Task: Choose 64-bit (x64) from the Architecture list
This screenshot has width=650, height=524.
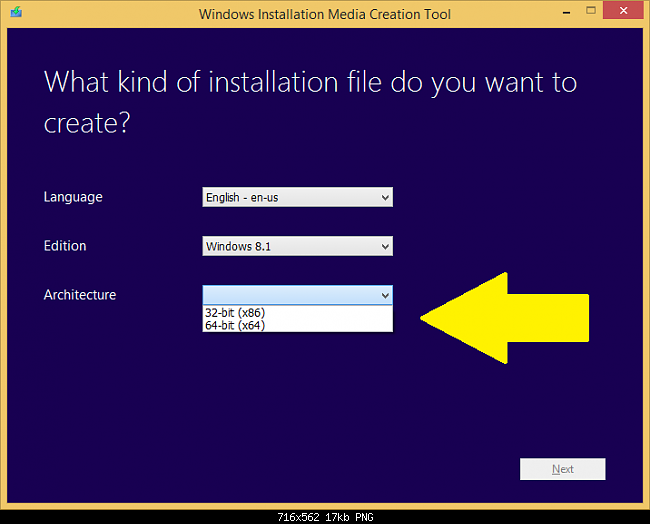Action: (x=297, y=325)
